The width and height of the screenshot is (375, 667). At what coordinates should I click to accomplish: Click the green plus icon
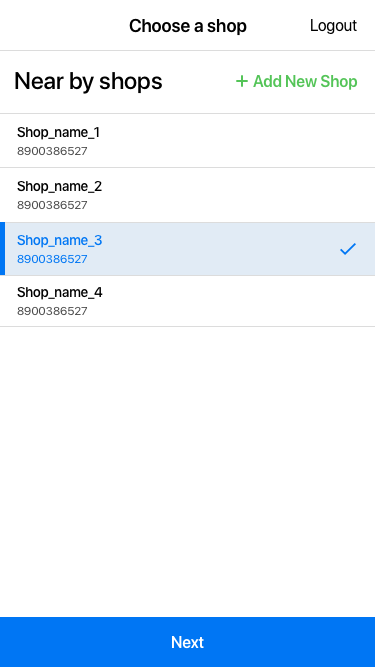click(241, 81)
